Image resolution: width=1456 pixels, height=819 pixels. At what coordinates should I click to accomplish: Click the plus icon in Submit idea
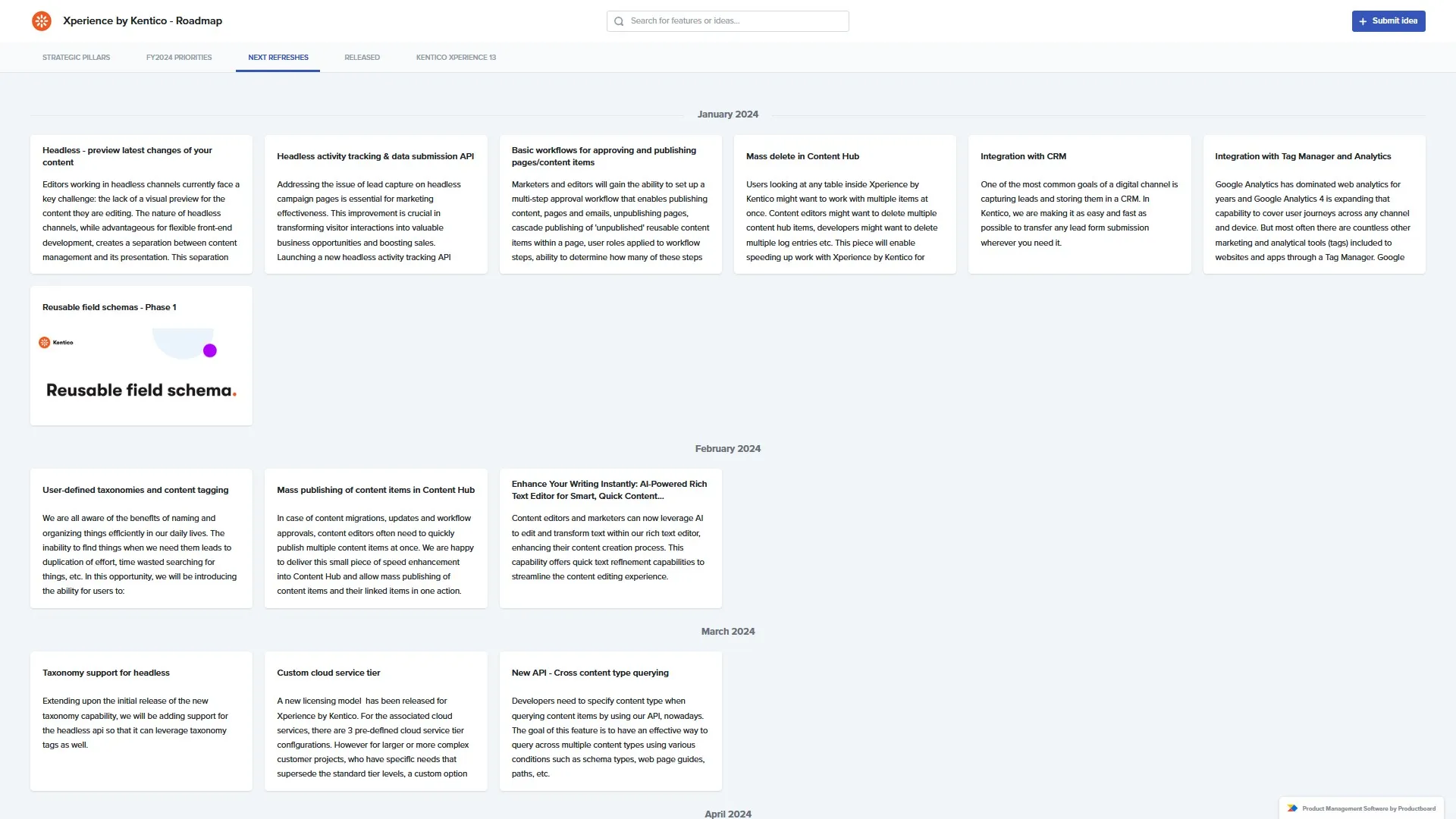1363,21
